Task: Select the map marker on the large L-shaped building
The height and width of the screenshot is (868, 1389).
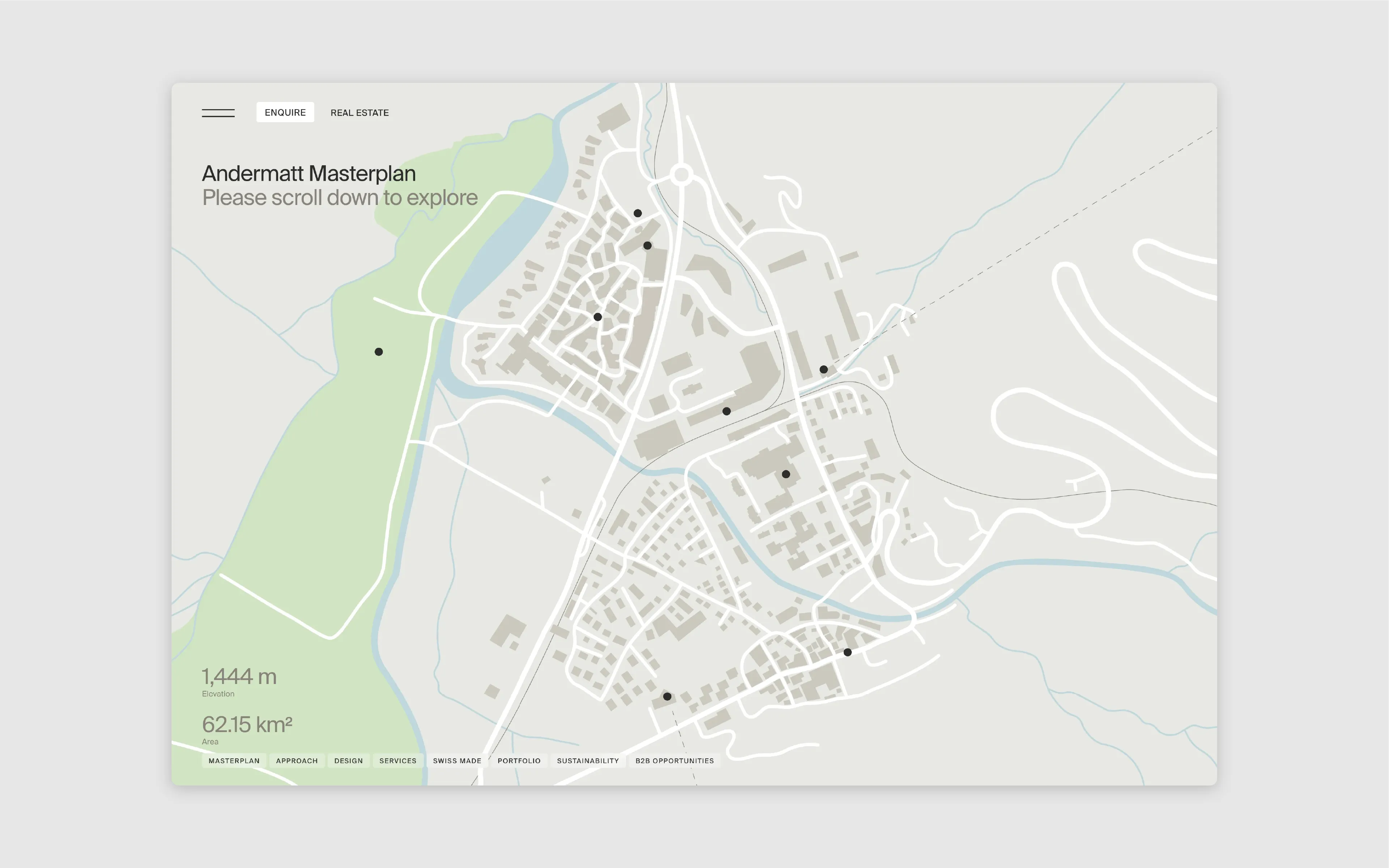Action: [727, 411]
